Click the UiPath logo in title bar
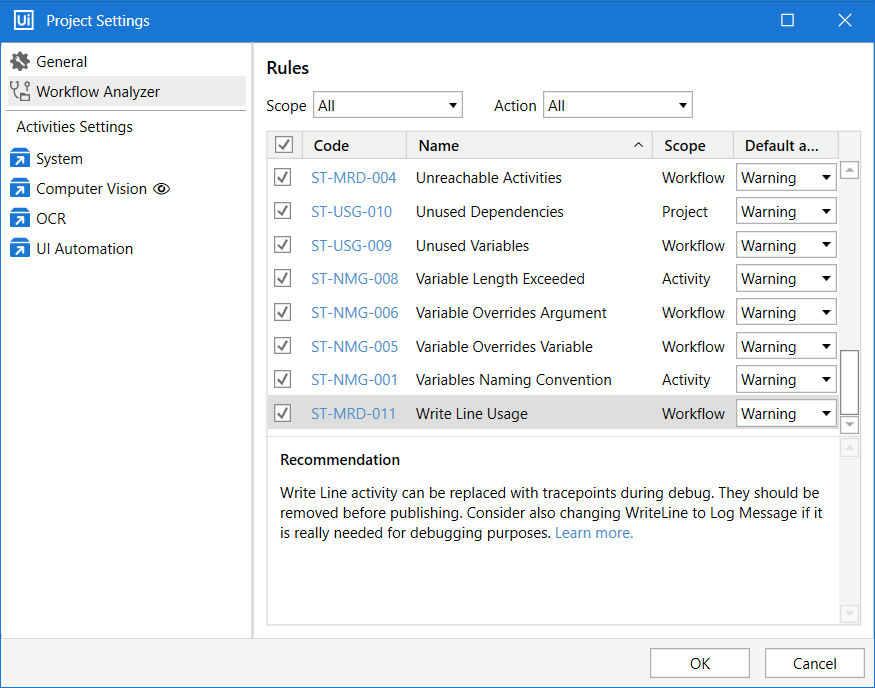This screenshot has width=875, height=688. coord(24,21)
